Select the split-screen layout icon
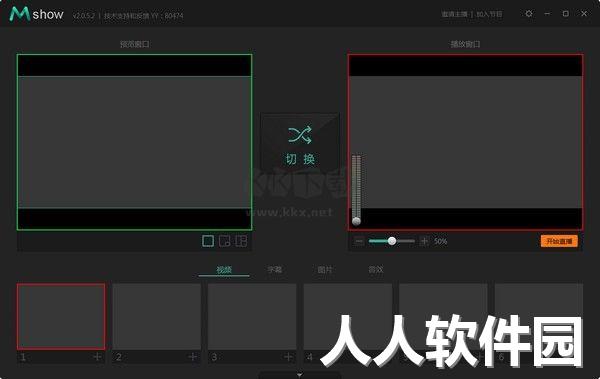Screen dimensions: 600x379 coord(241,241)
